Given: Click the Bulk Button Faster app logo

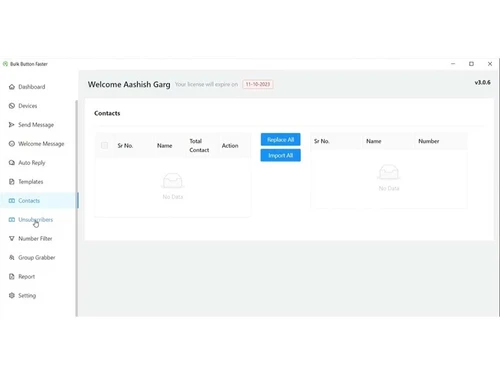Looking at the screenshot, I should point(5,64).
